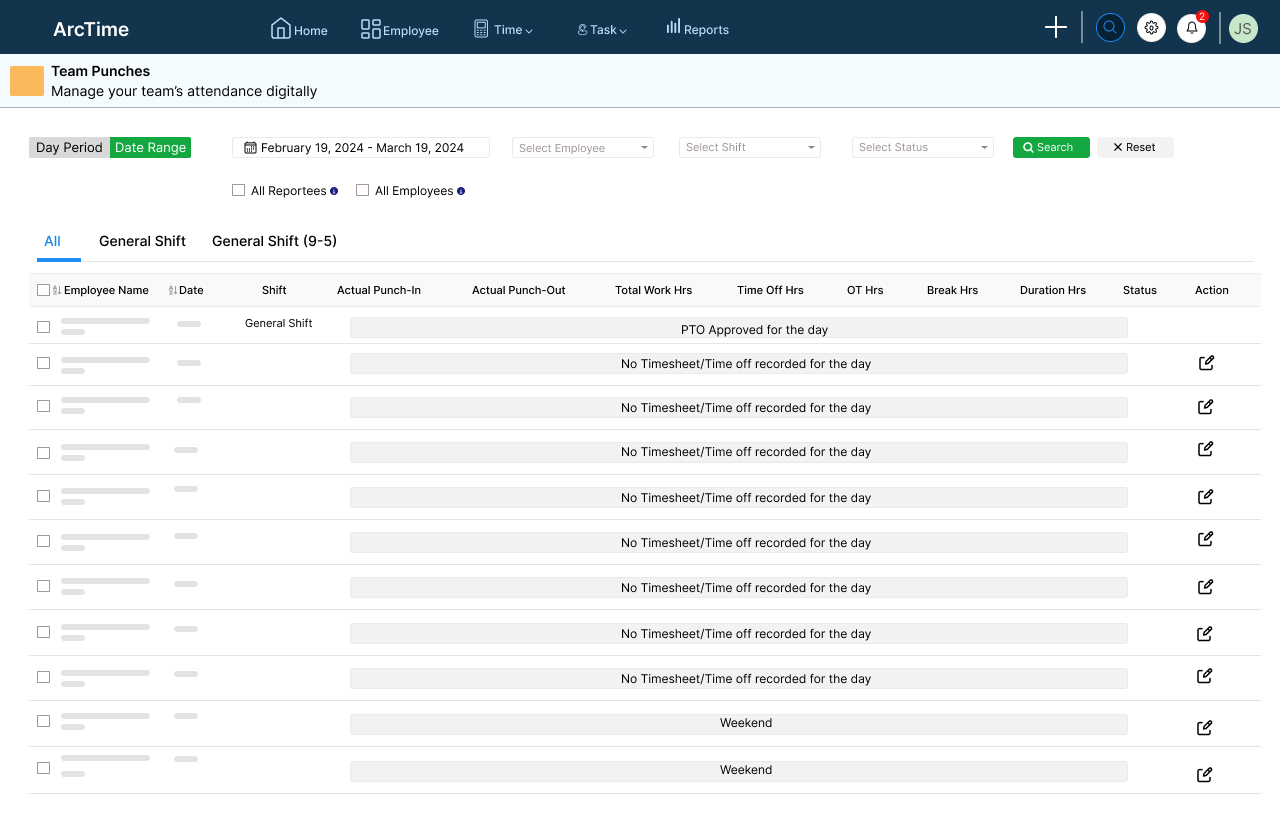
Task: Enable the All Reportees checkbox
Action: click(x=238, y=190)
